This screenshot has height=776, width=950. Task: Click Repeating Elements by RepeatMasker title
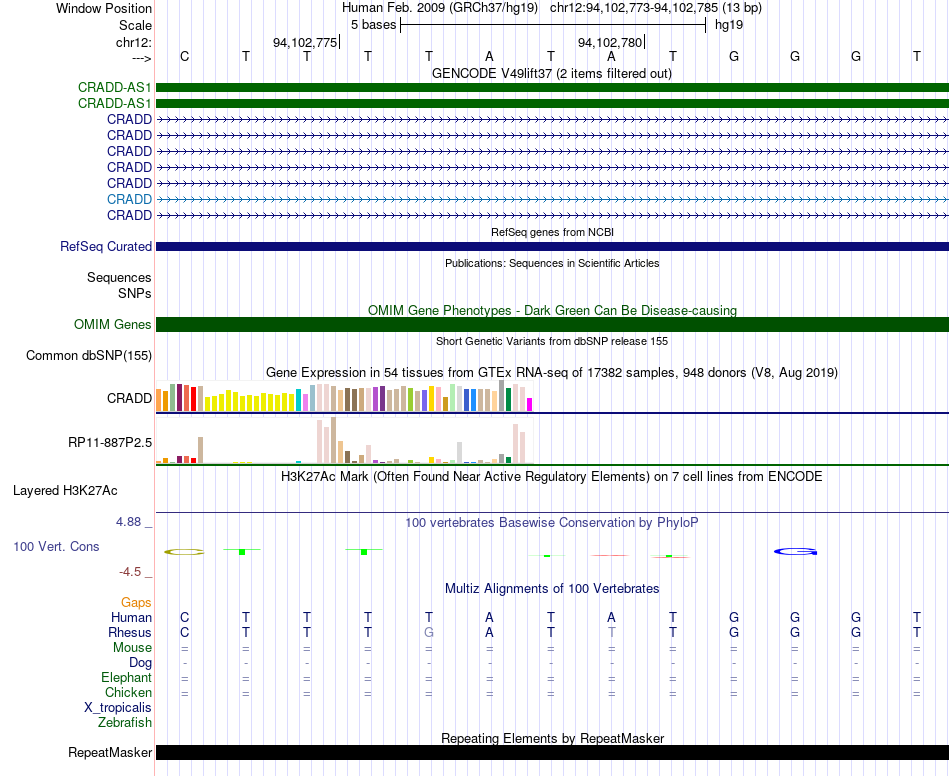pyautogui.click(x=552, y=739)
